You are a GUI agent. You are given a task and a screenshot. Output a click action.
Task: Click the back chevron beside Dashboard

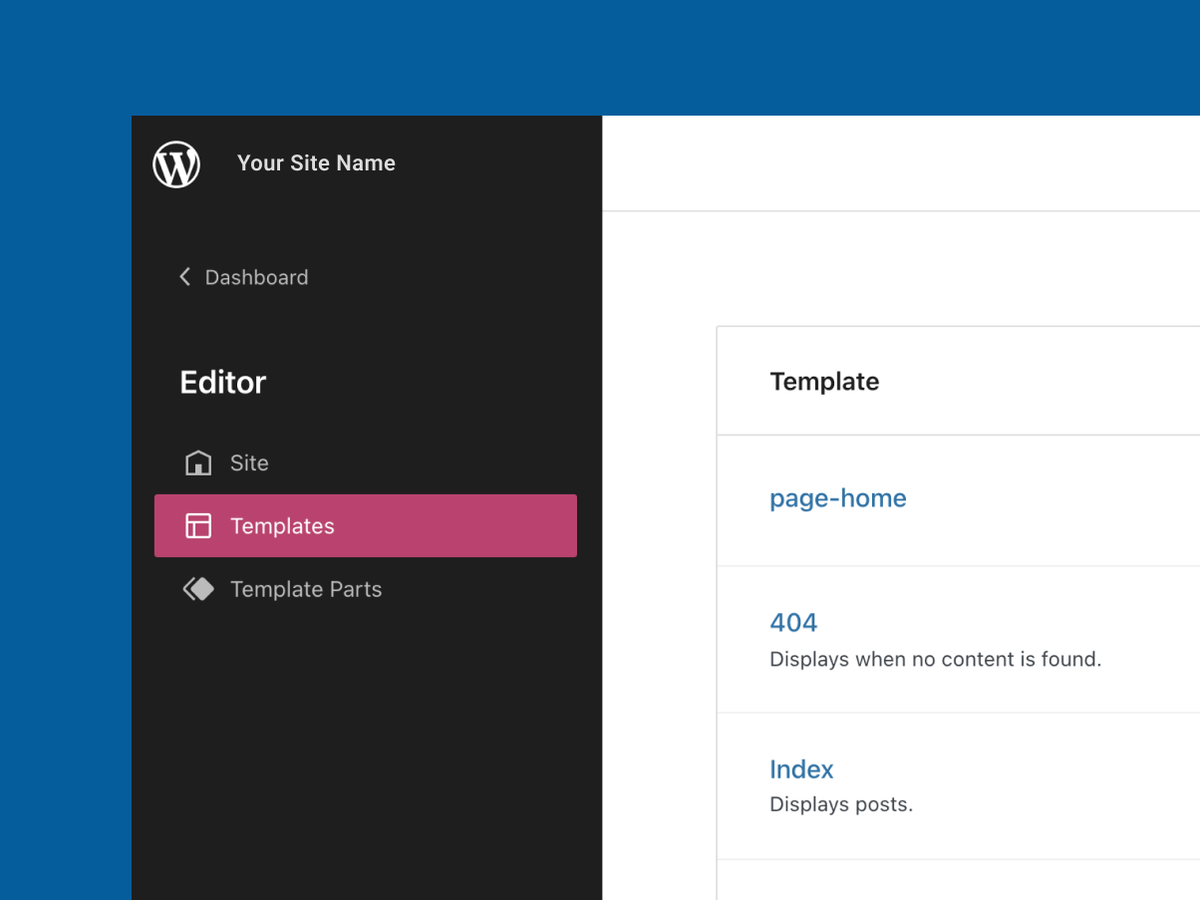[x=185, y=277]
